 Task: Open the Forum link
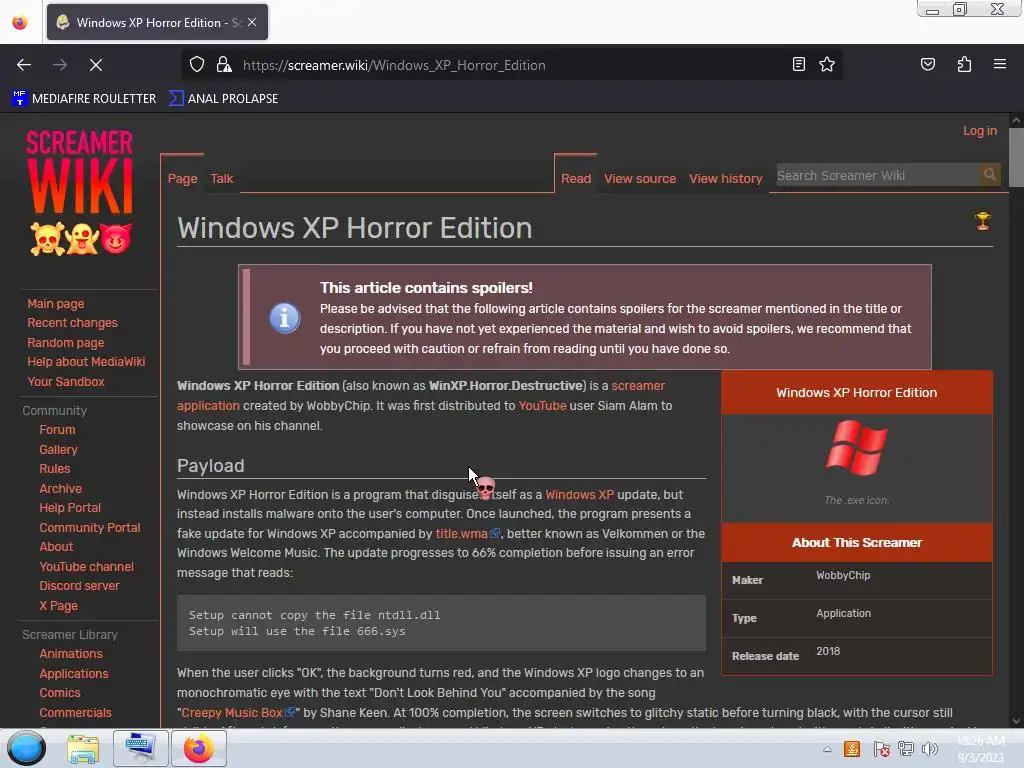57,430
